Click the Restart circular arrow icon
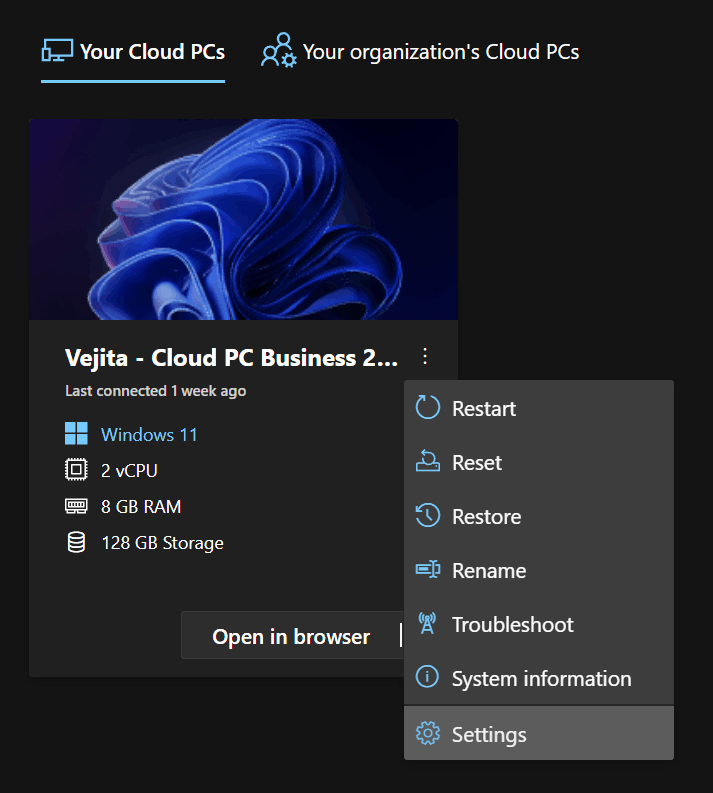The image size is (713, 793). (428, 407)
